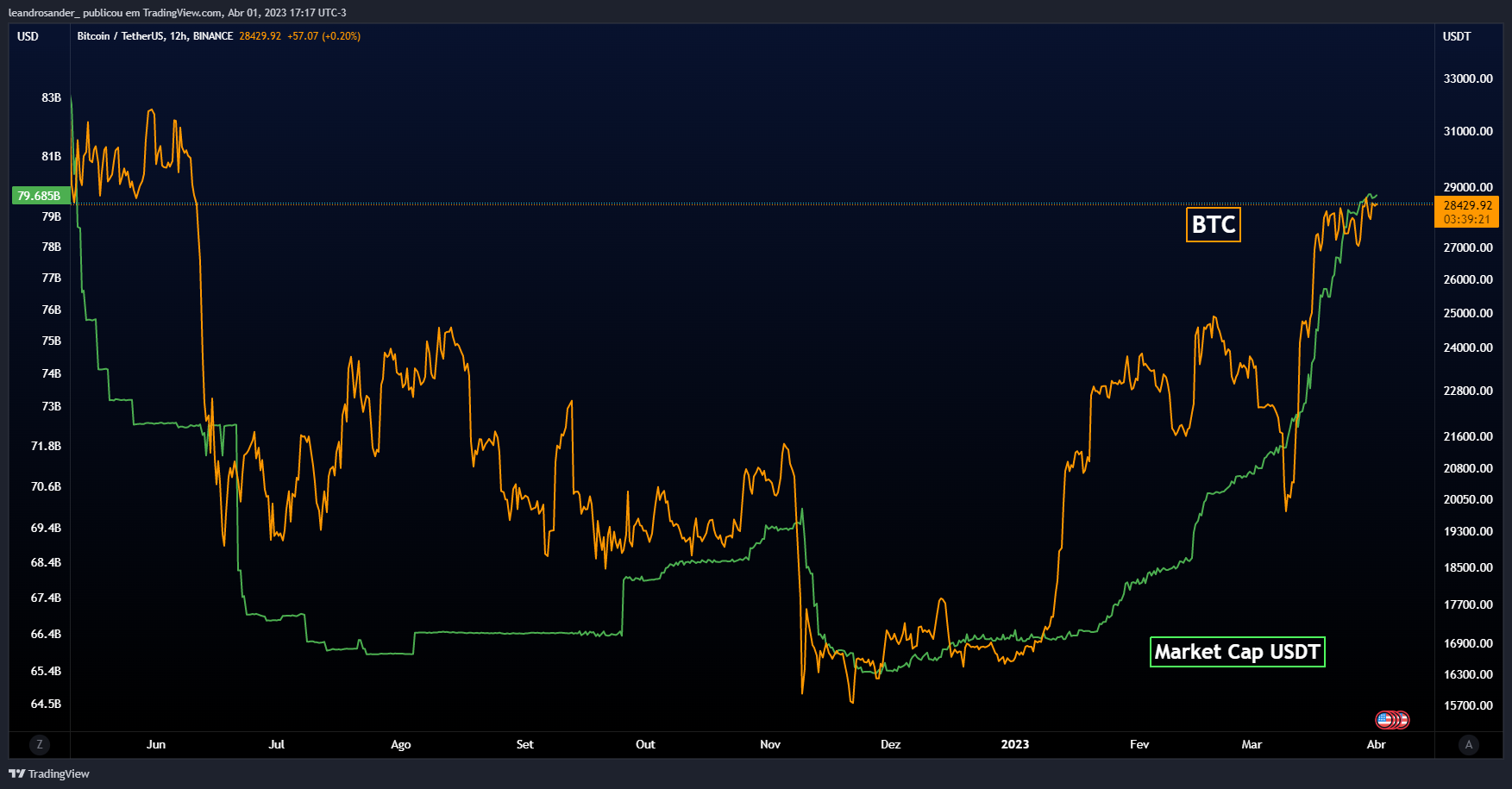Click 81B on the left market cap scale
Image resolution: width=1512 pixels, height=789 pixels.
(52, 156)
